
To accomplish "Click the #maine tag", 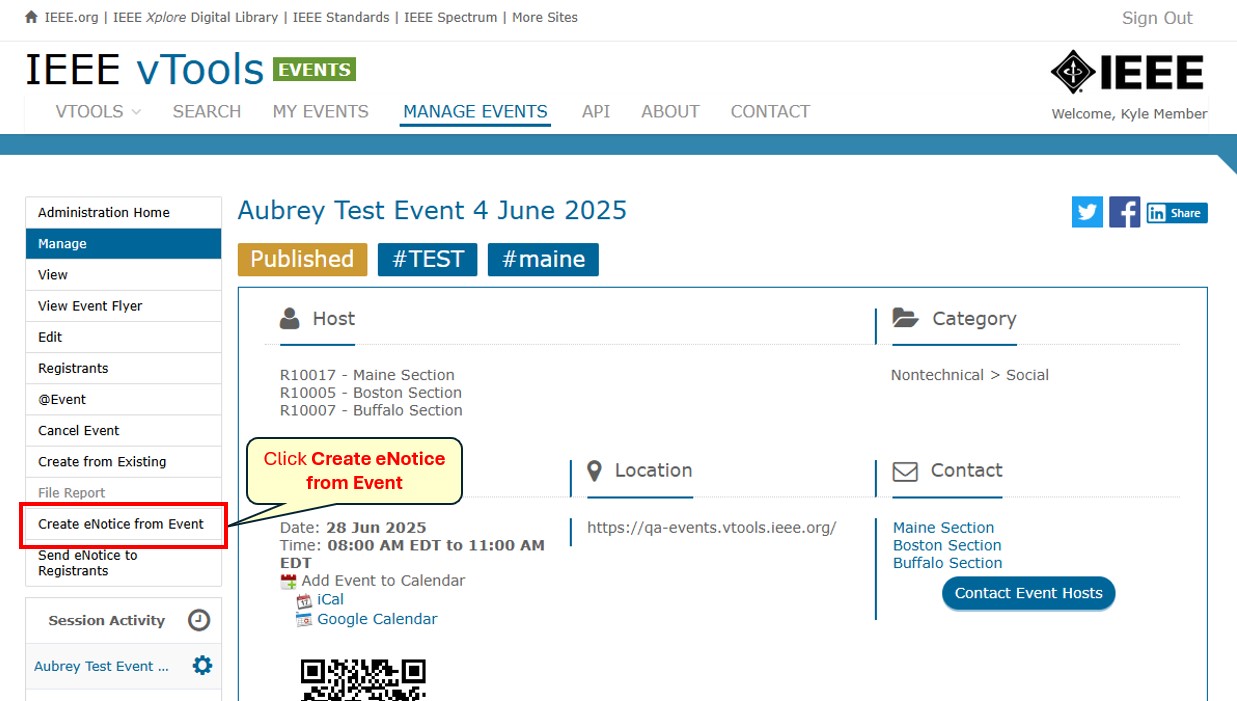I will 543,260.
